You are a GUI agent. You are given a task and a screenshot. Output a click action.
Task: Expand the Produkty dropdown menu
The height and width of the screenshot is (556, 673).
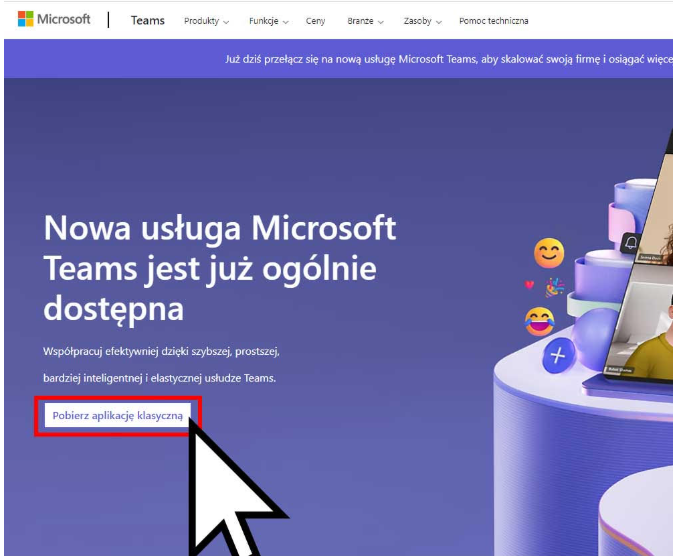pos(206,21)
